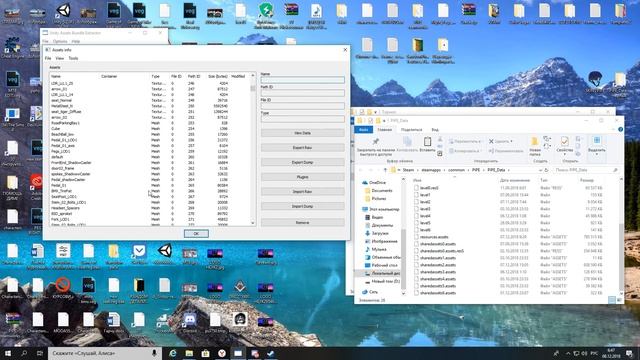
Task: Collapse the Explorer ribbon with the chevron
Action: [614, 129]
